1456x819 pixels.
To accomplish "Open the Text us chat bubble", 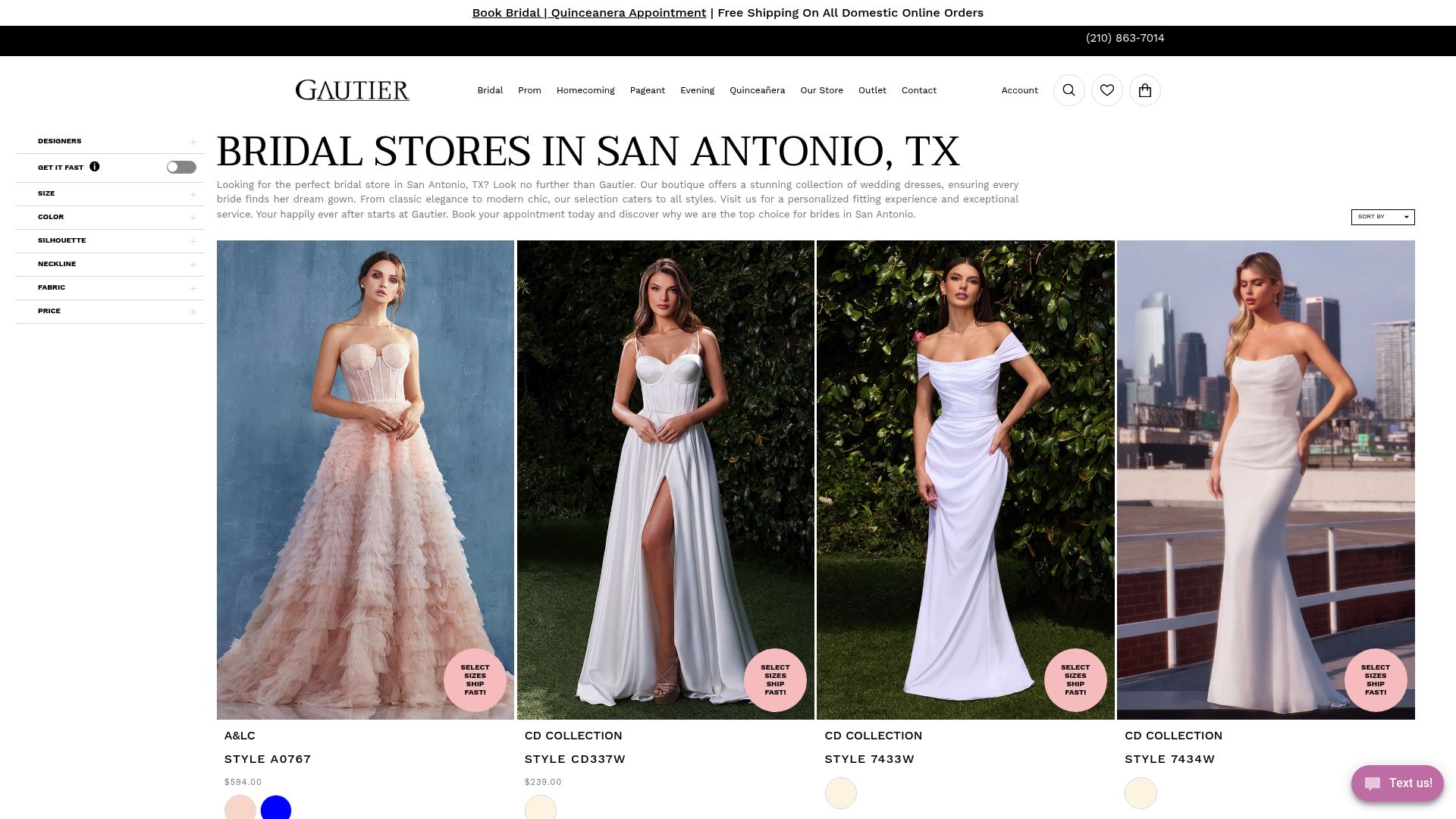I will [x=1396, y=783].
